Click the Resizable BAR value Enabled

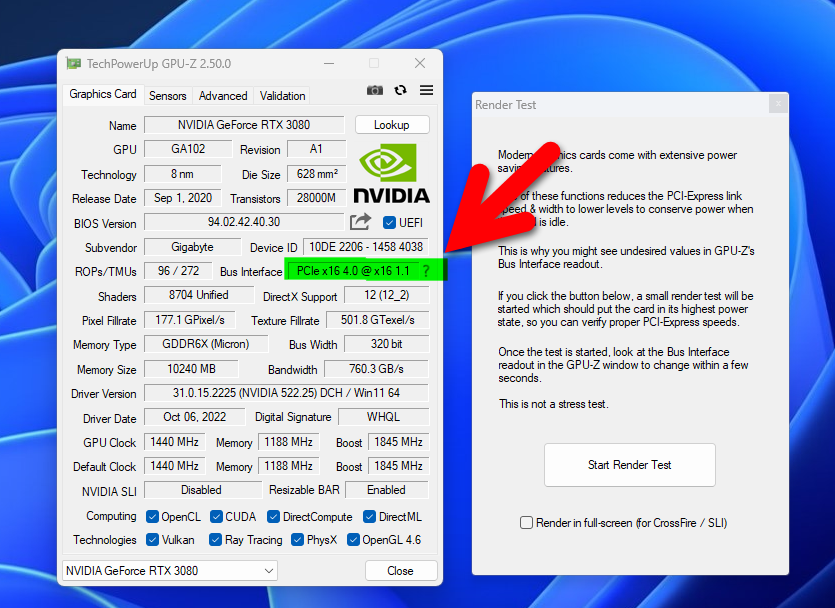[387, 490]
